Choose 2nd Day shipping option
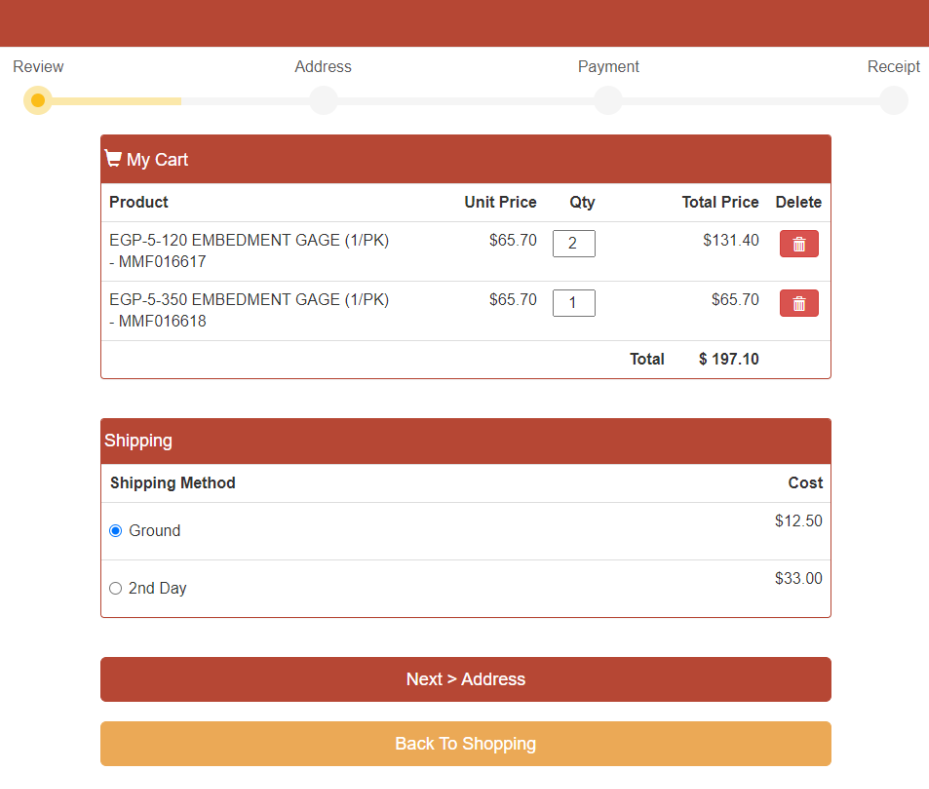The width and height of the screenshot is (929, 789). pos(116,588)
